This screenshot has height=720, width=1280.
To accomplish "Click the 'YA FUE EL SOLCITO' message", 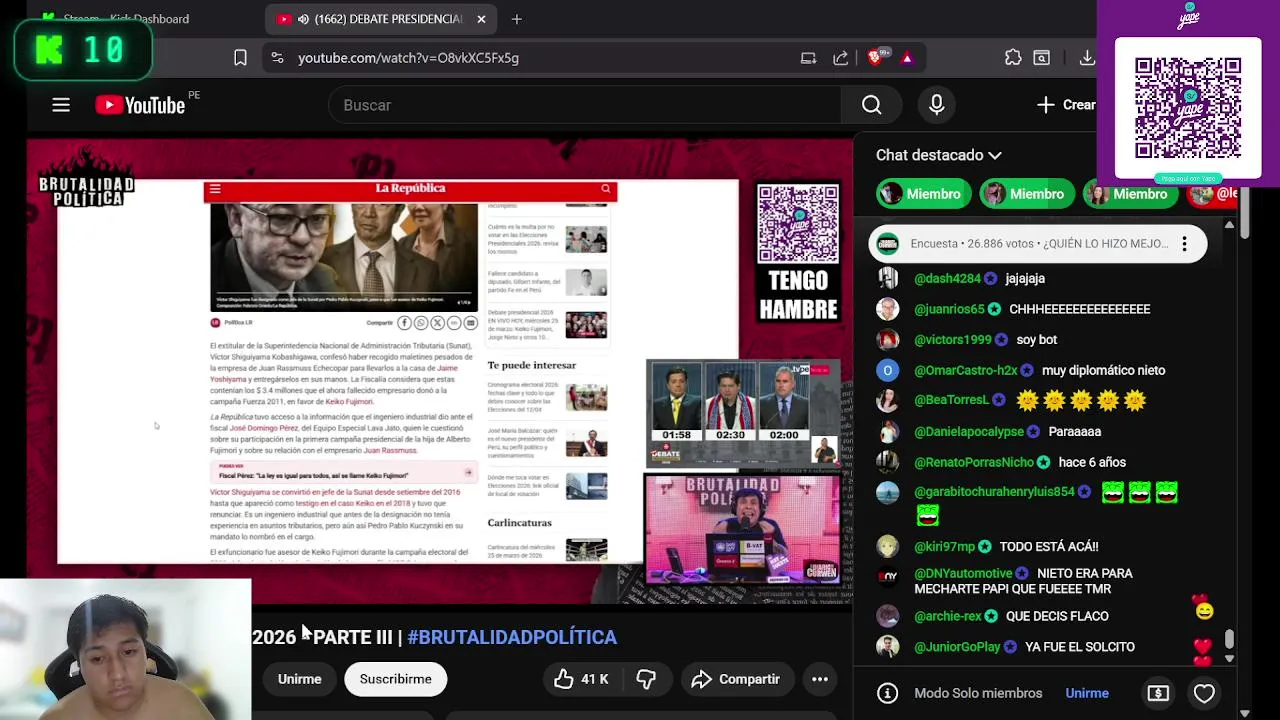I will (1080, 647).
